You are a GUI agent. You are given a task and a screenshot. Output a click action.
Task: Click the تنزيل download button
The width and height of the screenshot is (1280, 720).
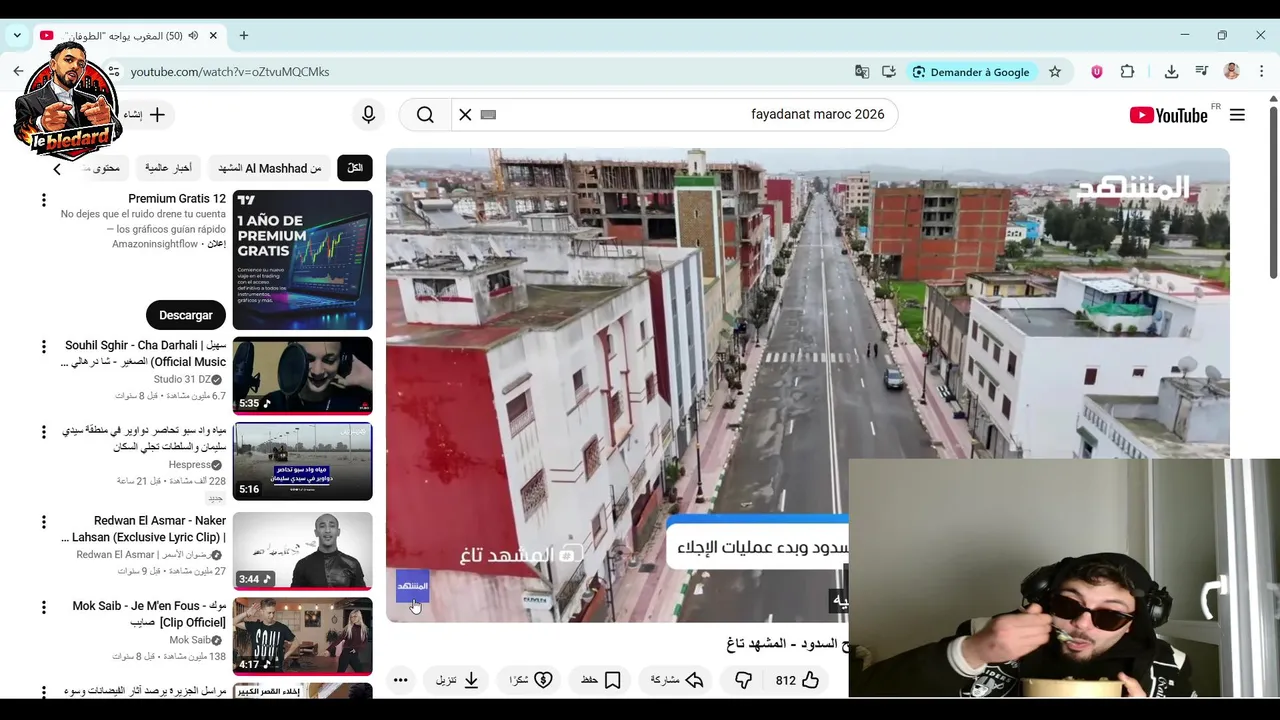(x=458, y=680)
